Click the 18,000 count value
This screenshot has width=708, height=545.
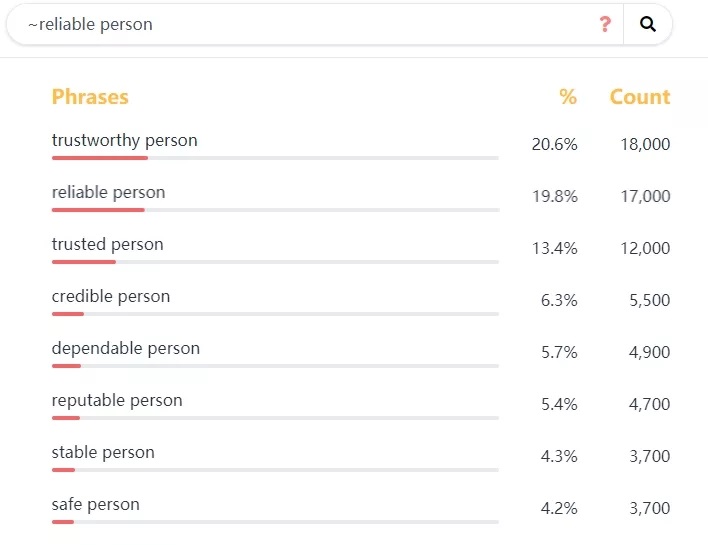pyautogui.click(x=645, y=145)
